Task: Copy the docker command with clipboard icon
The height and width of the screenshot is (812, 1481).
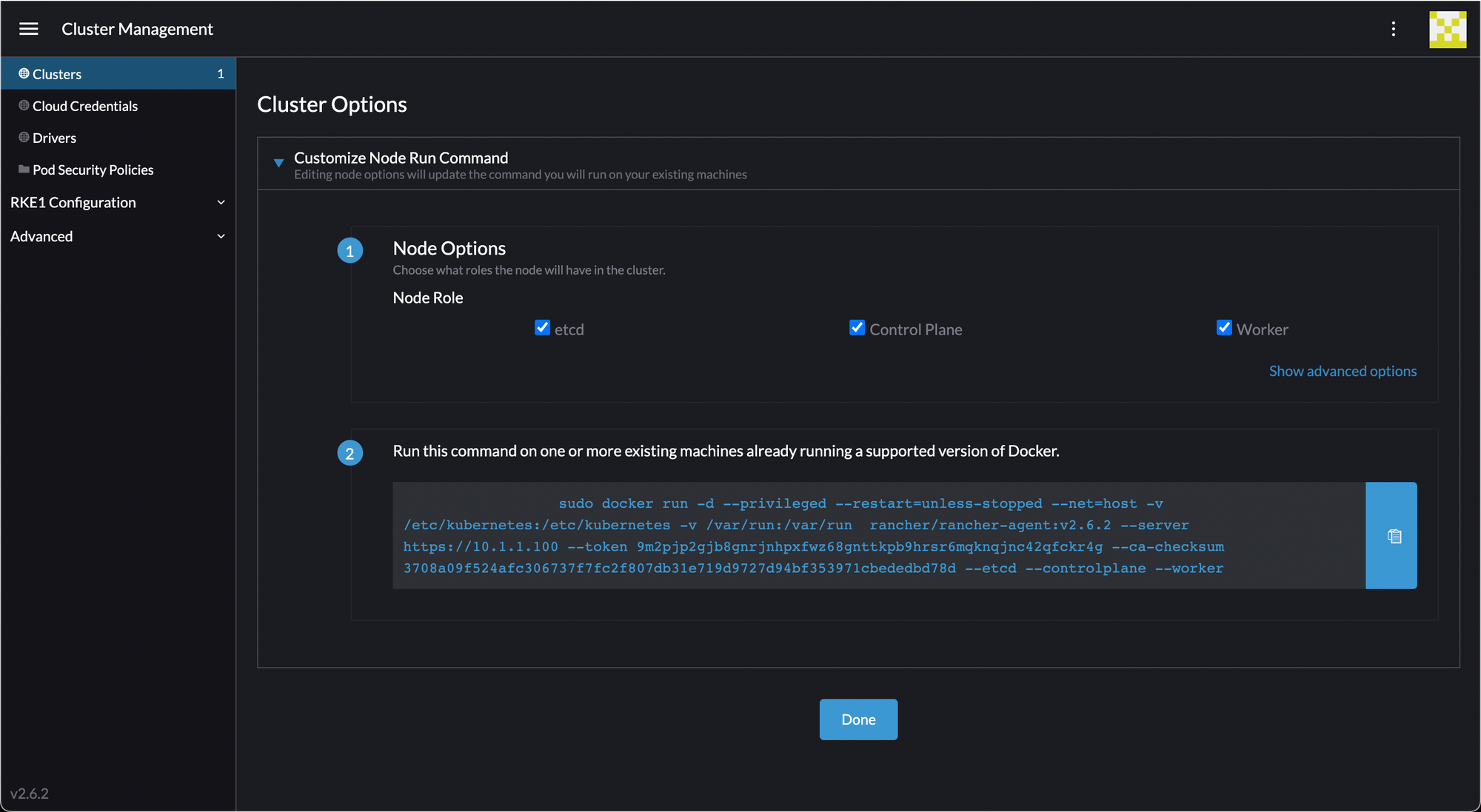Action: tap(1393, 536)
